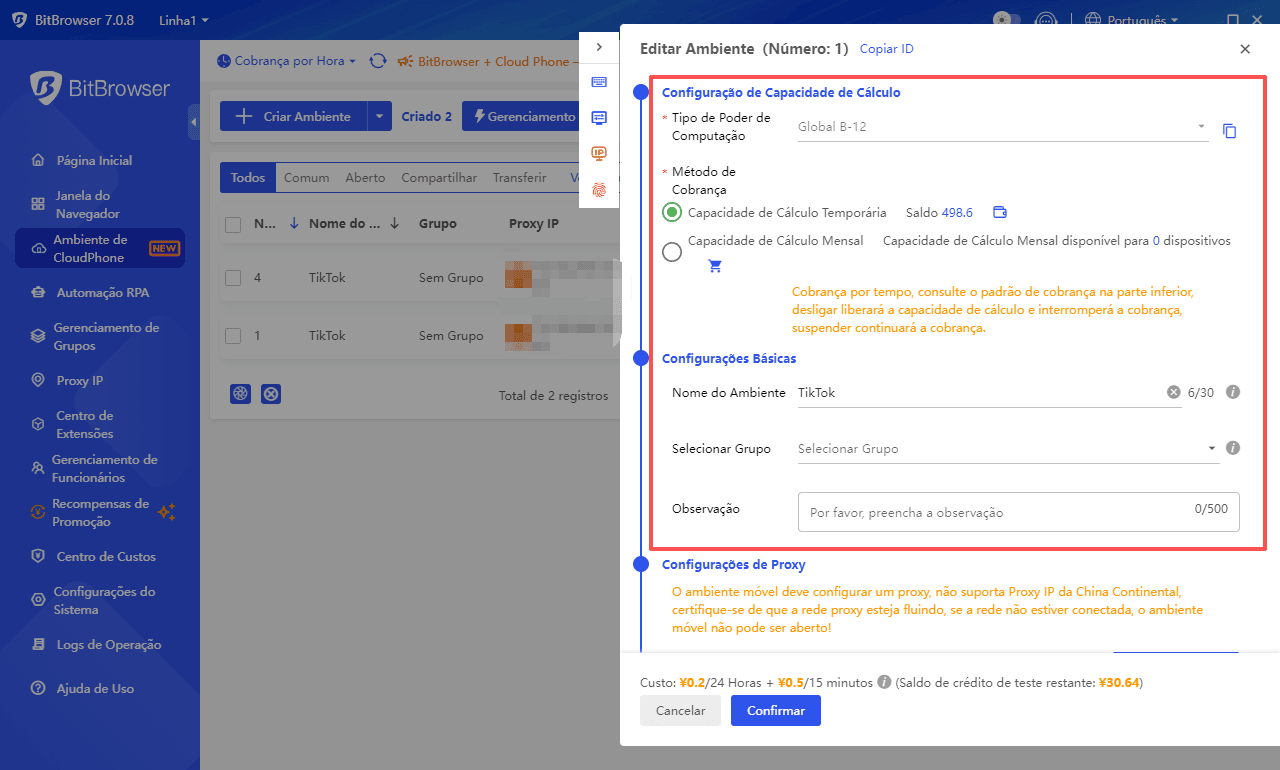Check the box for environment row 4

click(233, 277)
